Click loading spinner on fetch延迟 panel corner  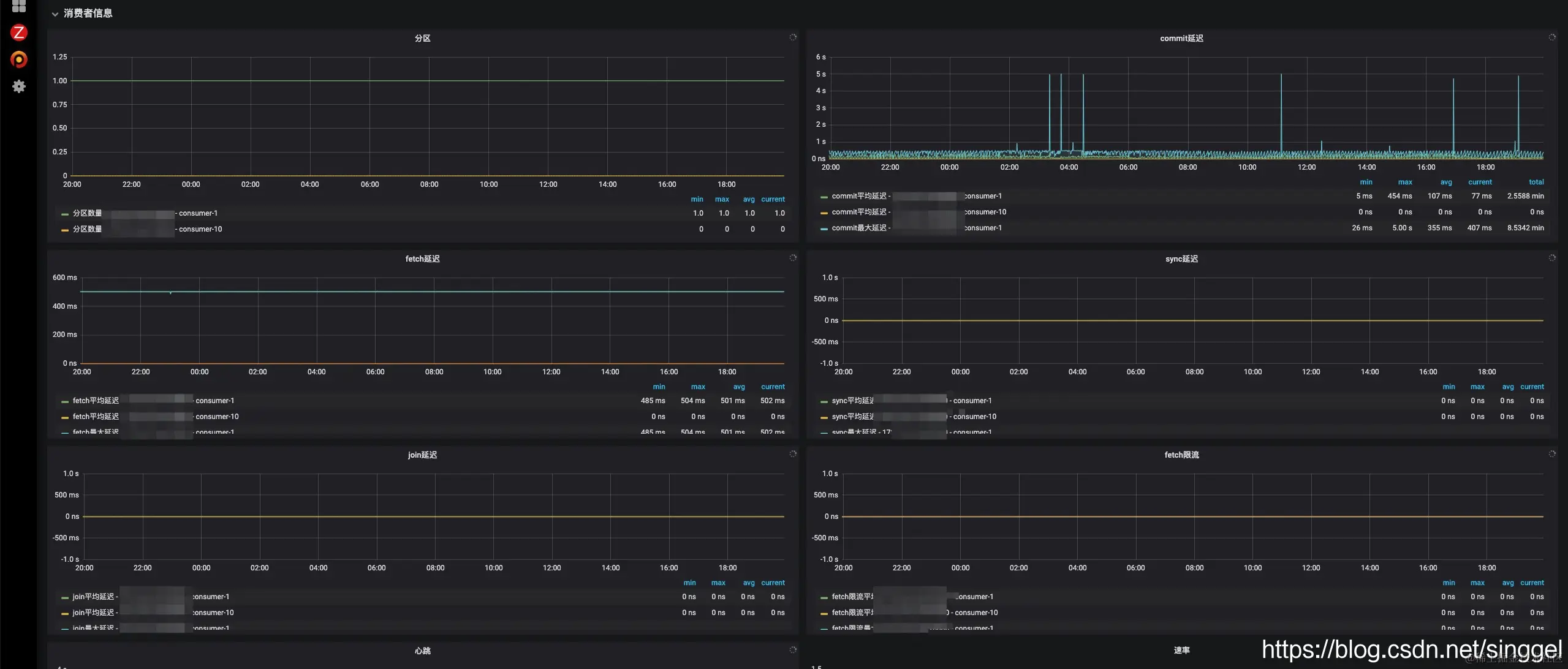pos(793,258)
